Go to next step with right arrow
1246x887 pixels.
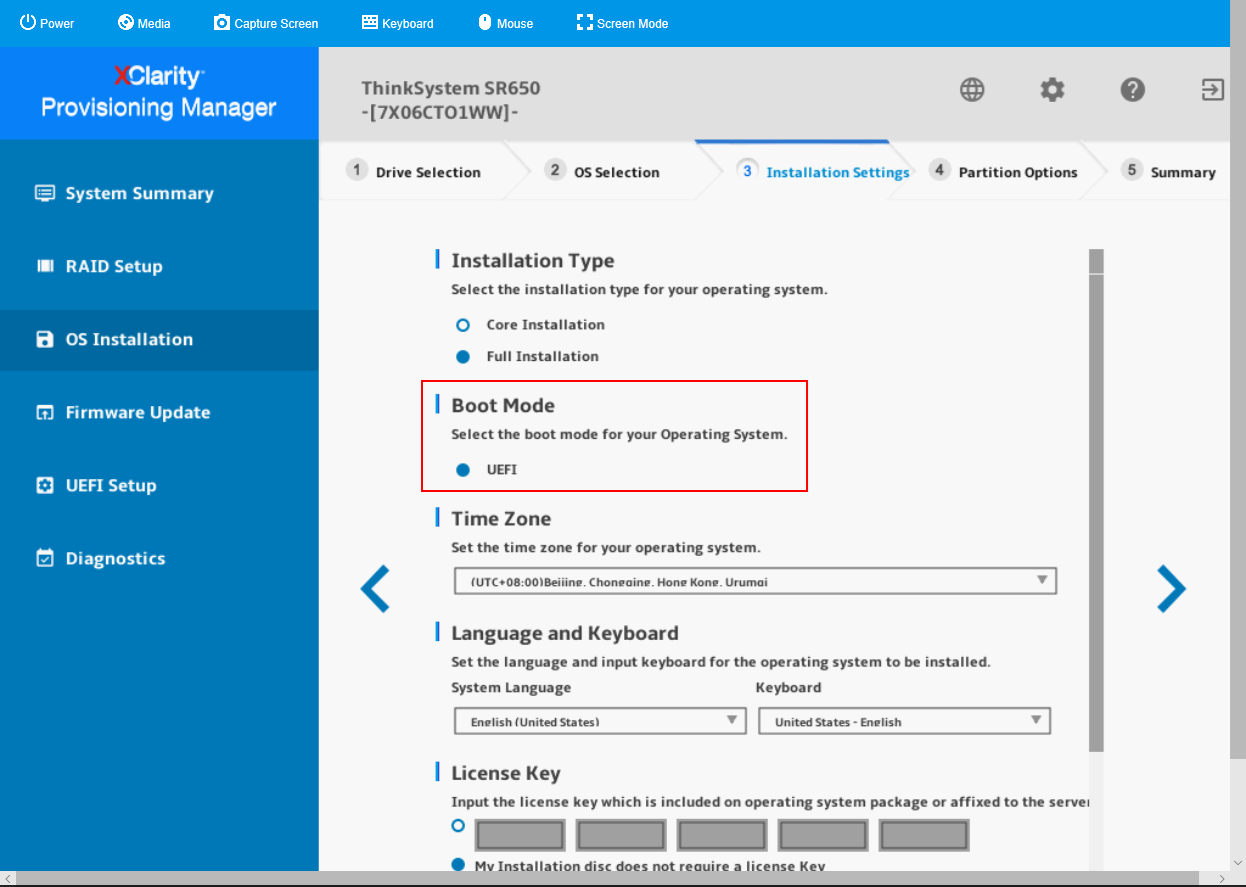click(x=1171, y=589)
